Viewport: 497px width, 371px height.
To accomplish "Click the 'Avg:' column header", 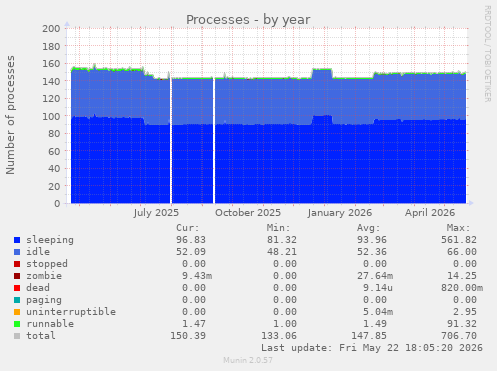I will (369, 228).
